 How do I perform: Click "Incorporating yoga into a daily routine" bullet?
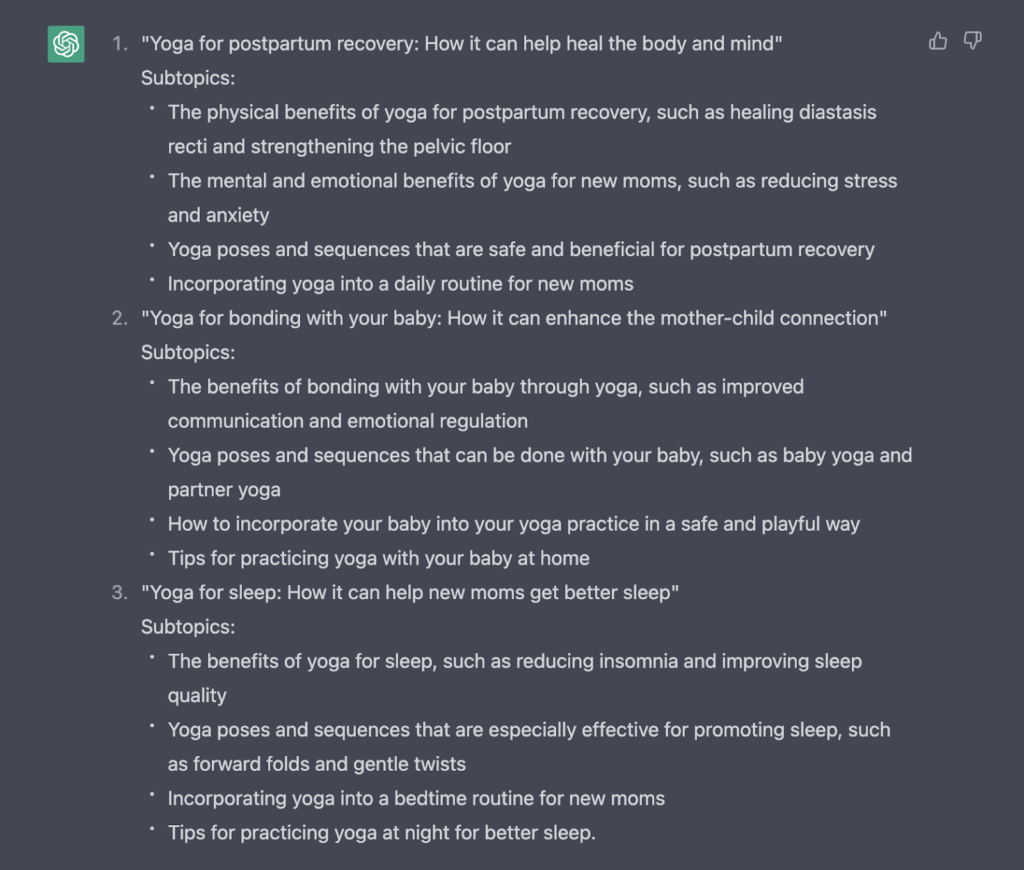(400, 284)
